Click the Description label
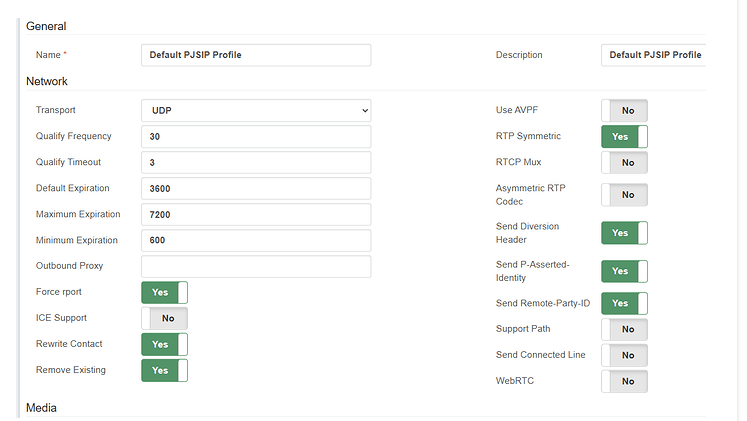The height and width of the screenshot is (421, 747). click(519, 55)
